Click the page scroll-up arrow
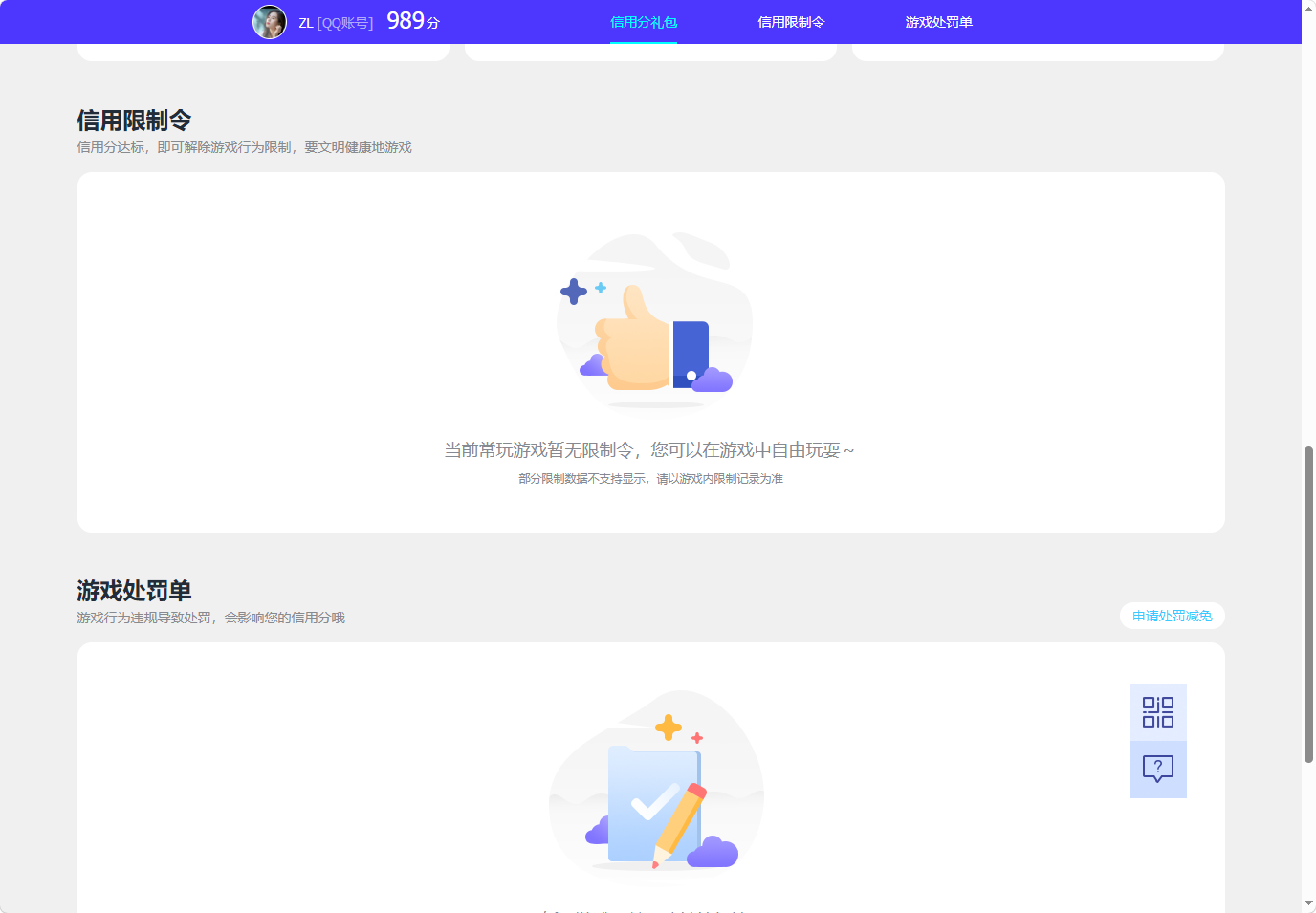Screen dimensions: 1316x913 coord(1308,8)
